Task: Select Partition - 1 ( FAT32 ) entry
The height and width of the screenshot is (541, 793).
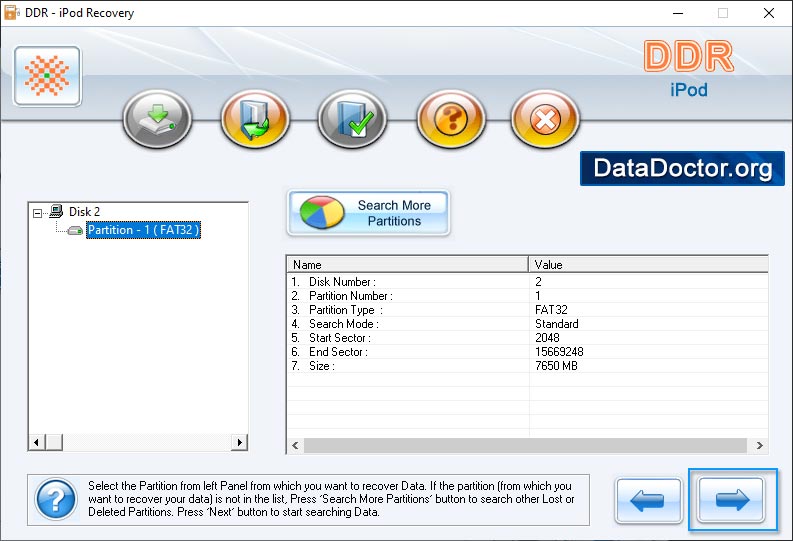Action: tap(144, 230)
